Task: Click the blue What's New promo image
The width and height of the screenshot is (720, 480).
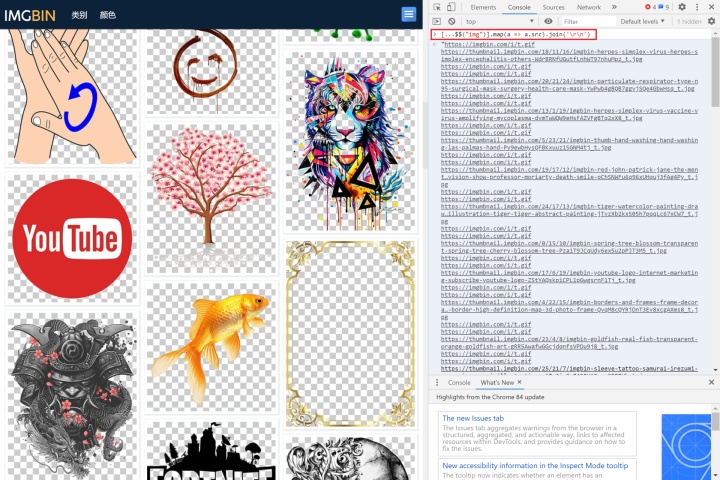Action: (x=686, y=446)
